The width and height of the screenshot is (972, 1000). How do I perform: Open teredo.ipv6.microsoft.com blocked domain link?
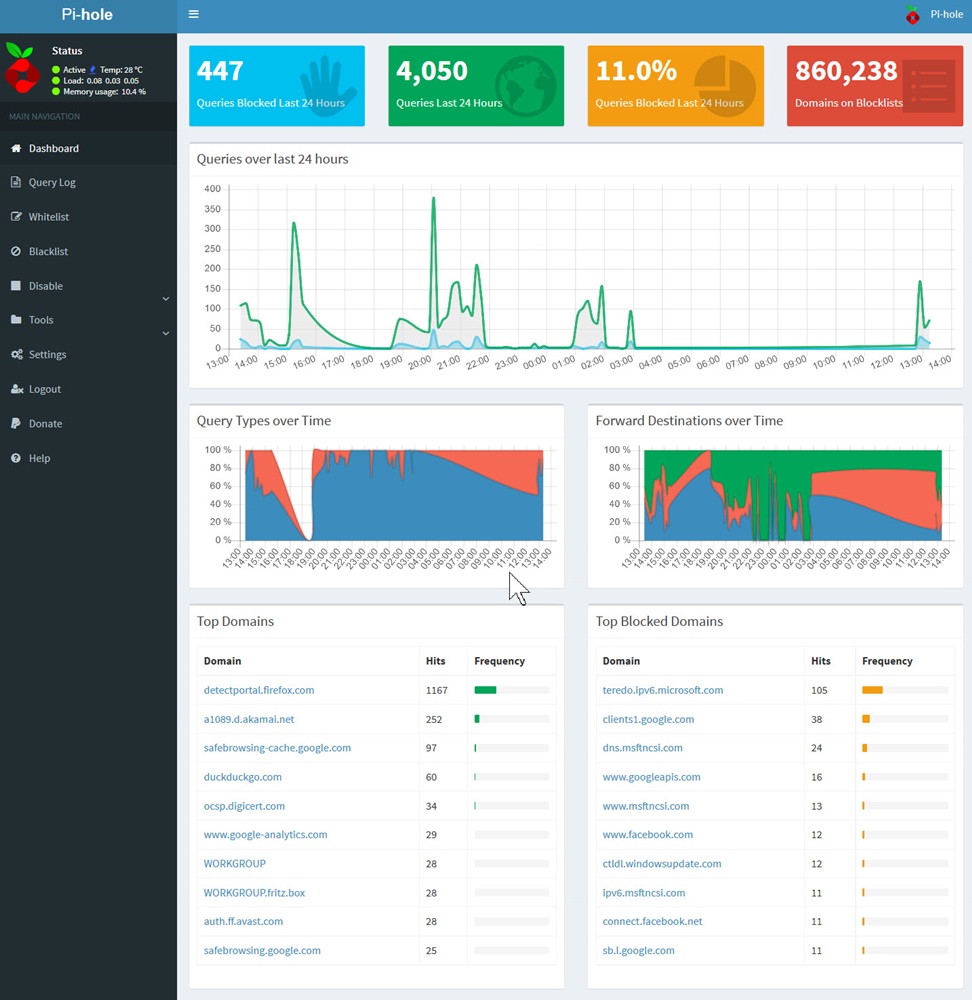[x=662, y=690]
